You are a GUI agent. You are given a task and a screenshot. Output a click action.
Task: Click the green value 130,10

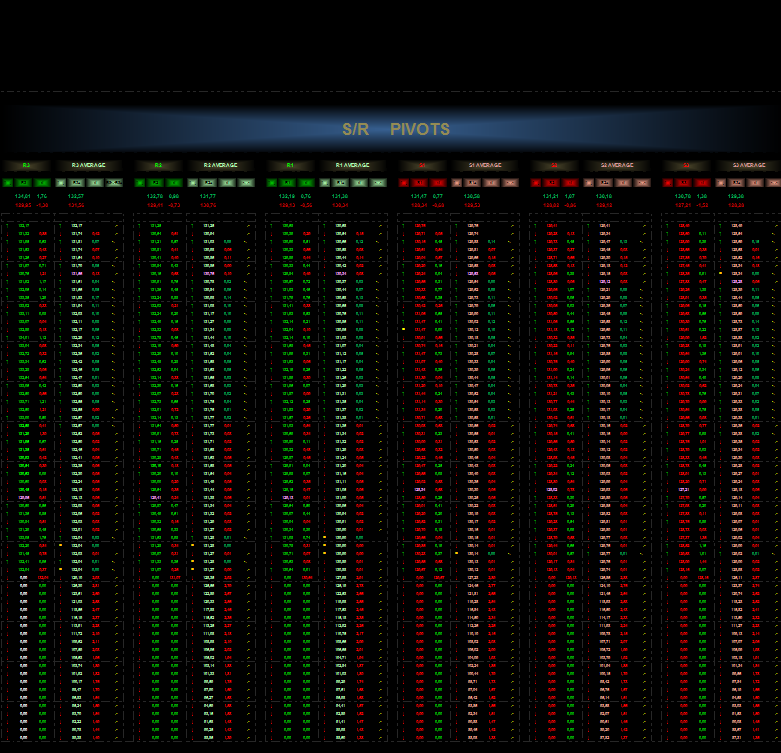click(x=604, y=196)
